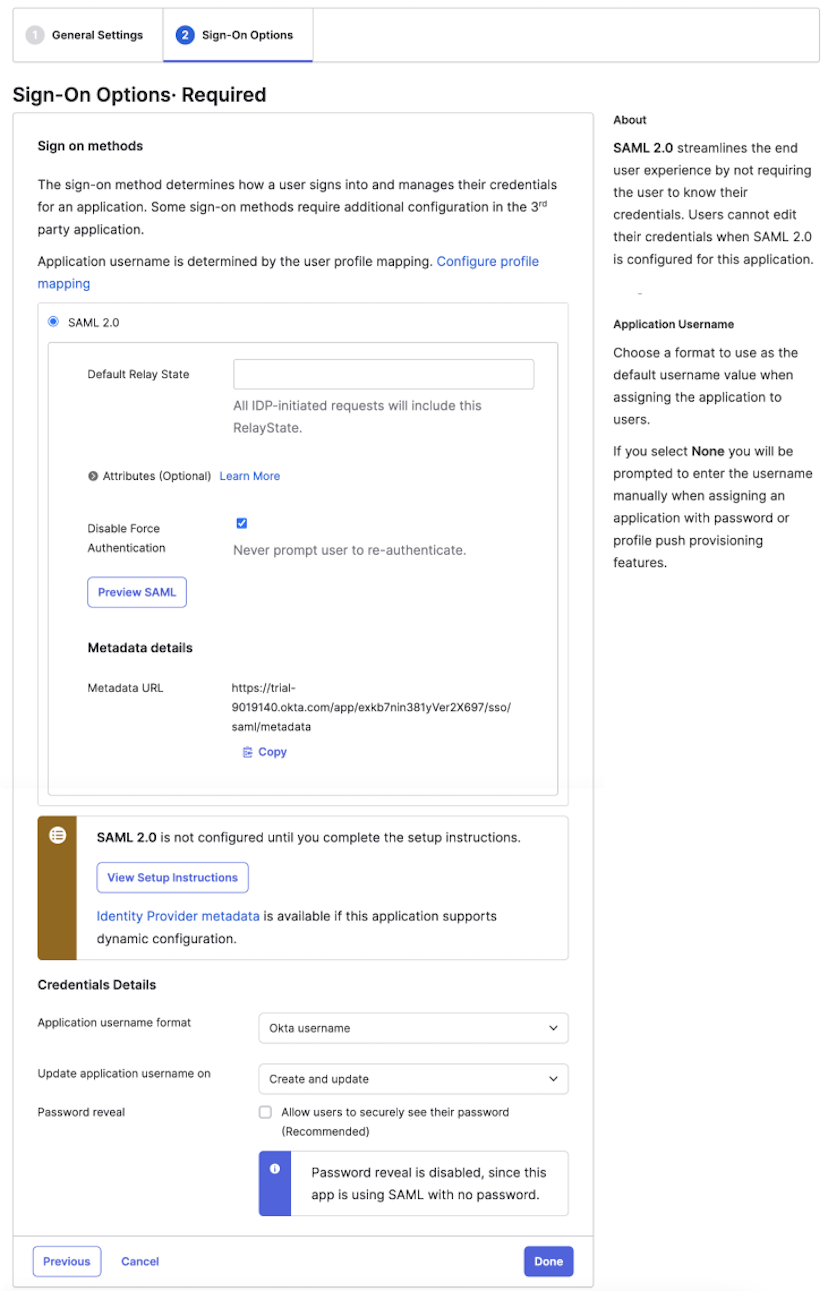
Task: Go back with the Previous button
Action: (x=67, y=1261)
